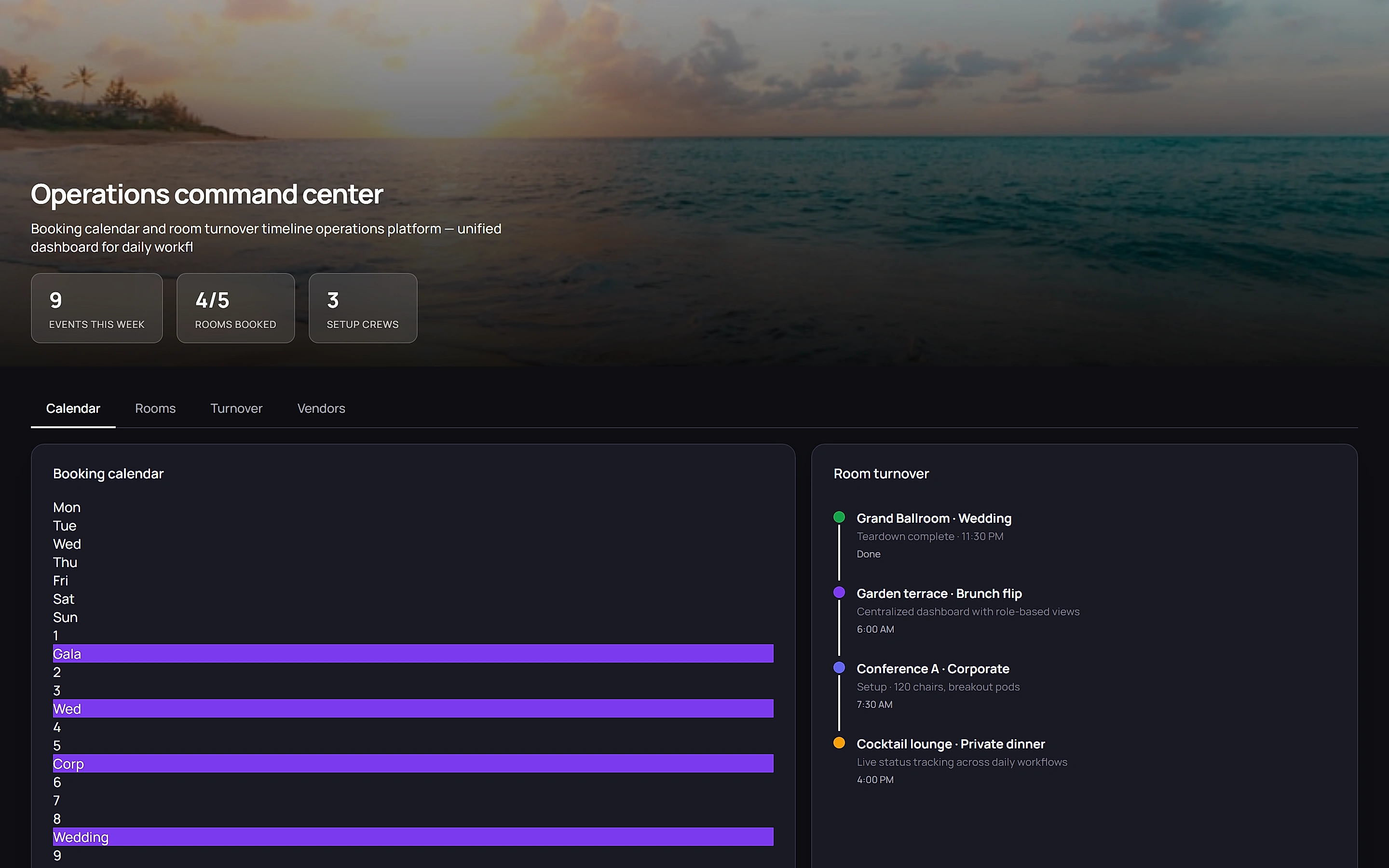Screen dimensions: 1389x868
Task: Select the Turnover tab
Action: pyautogui.click(x=236, y=408)
